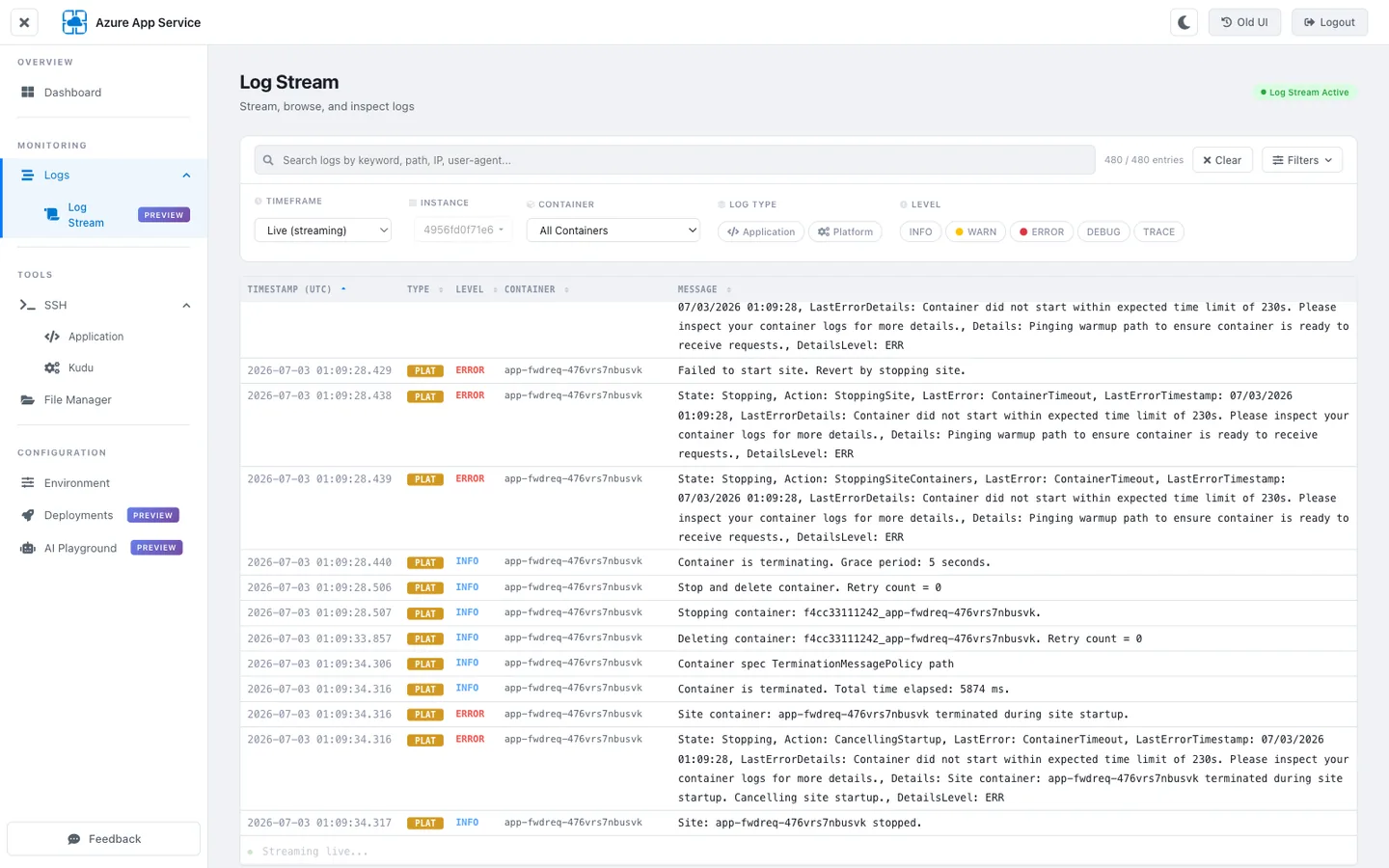Collapse the SSH section chevron
The width and height of the screenshot is (1389, 868).
[186, 306]
